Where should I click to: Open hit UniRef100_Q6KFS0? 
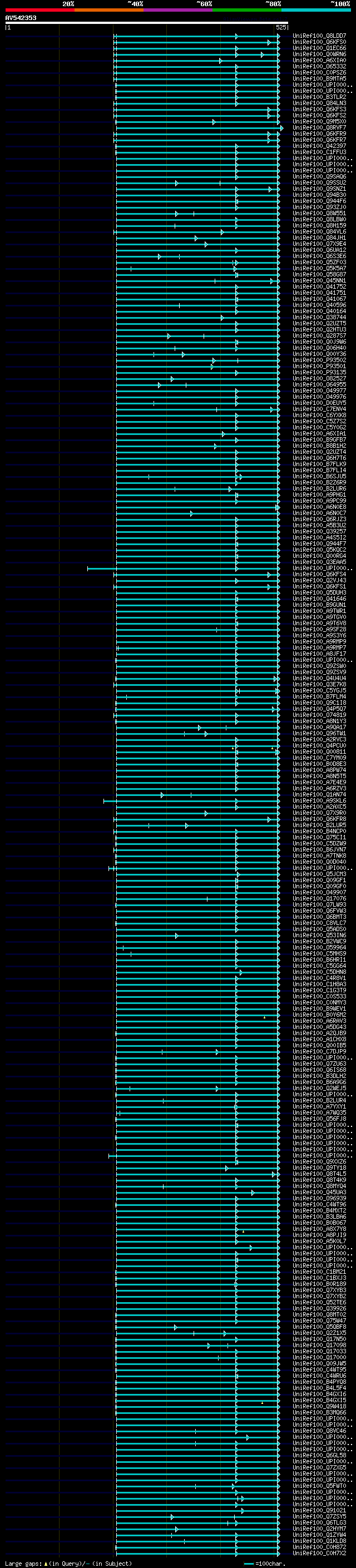pos(319,42)
